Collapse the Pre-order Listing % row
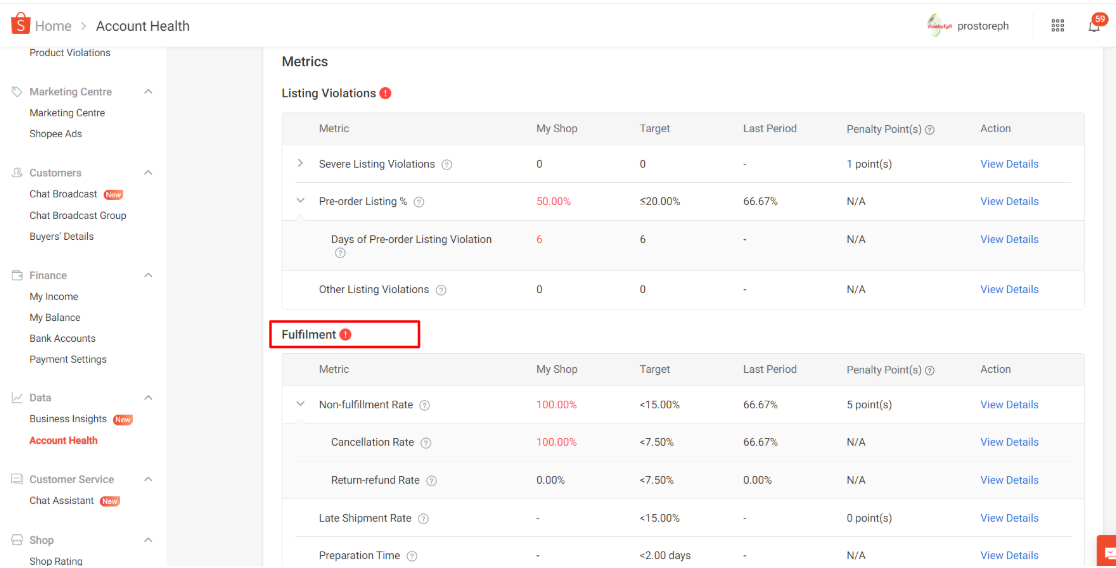This screenshot has height=568, width=1116. (x=300, y=201)
